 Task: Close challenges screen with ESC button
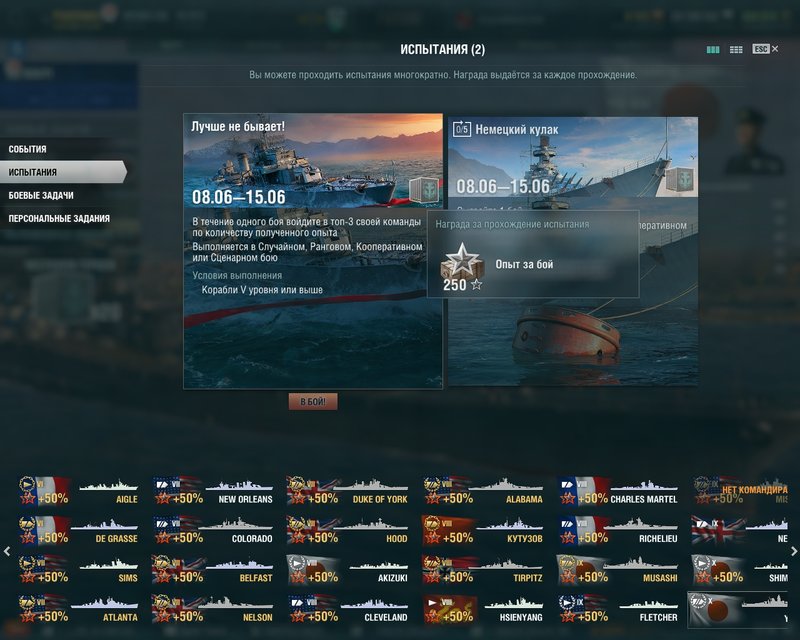click(765, 49)
